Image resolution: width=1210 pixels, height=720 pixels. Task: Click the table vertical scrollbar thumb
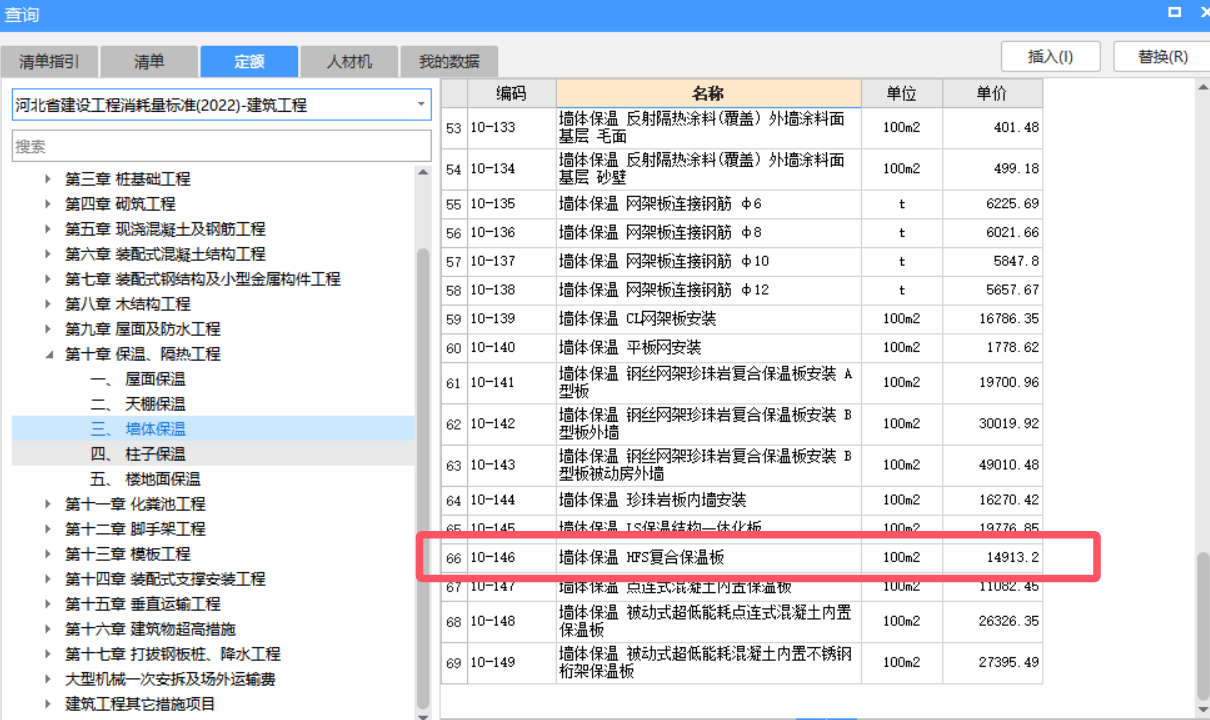click(1202, 627)
